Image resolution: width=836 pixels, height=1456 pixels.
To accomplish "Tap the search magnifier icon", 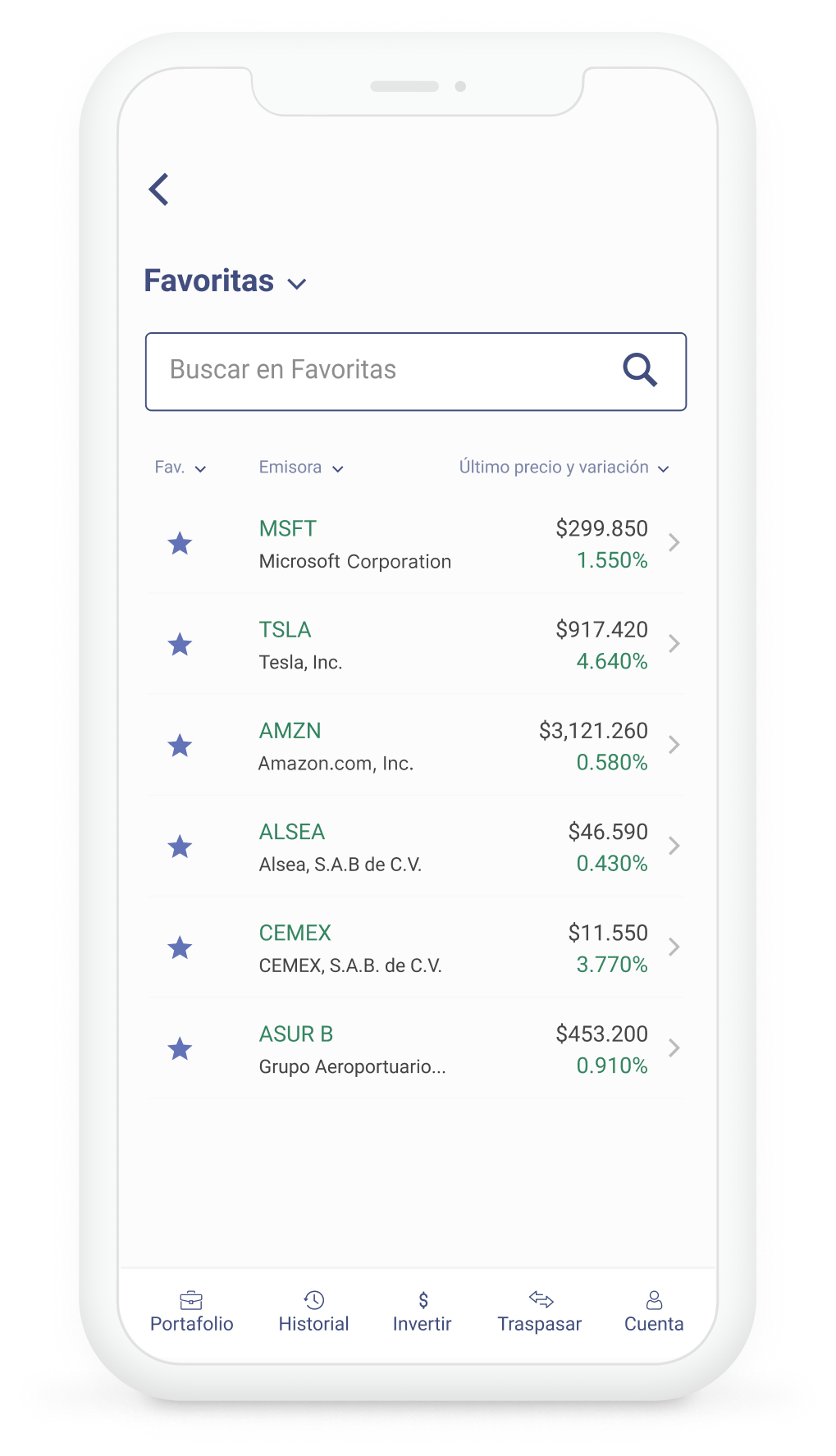I will (x=642, y=371).
